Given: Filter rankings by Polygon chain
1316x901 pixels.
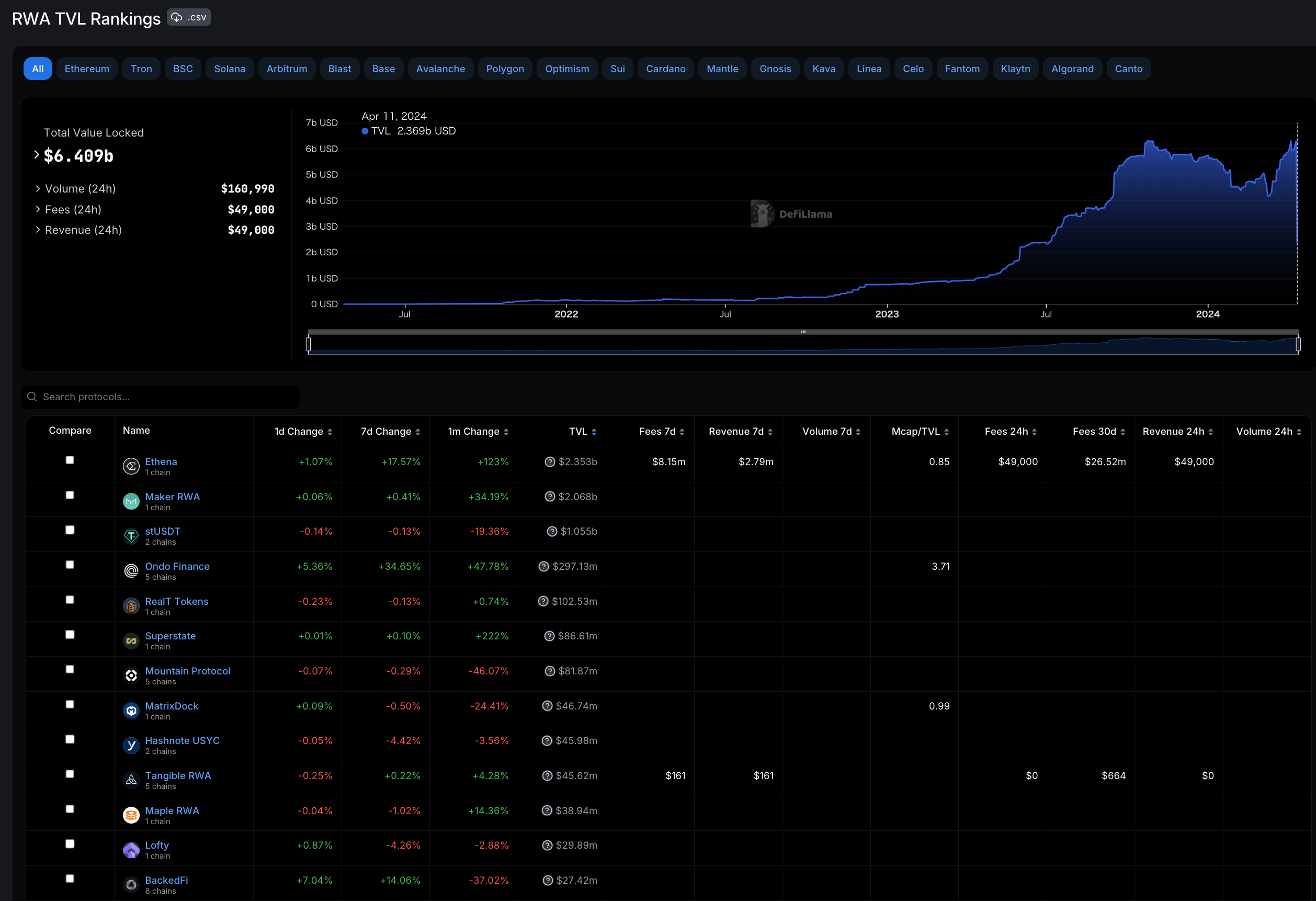Looking at the screenshot, I should coord(505,69).
